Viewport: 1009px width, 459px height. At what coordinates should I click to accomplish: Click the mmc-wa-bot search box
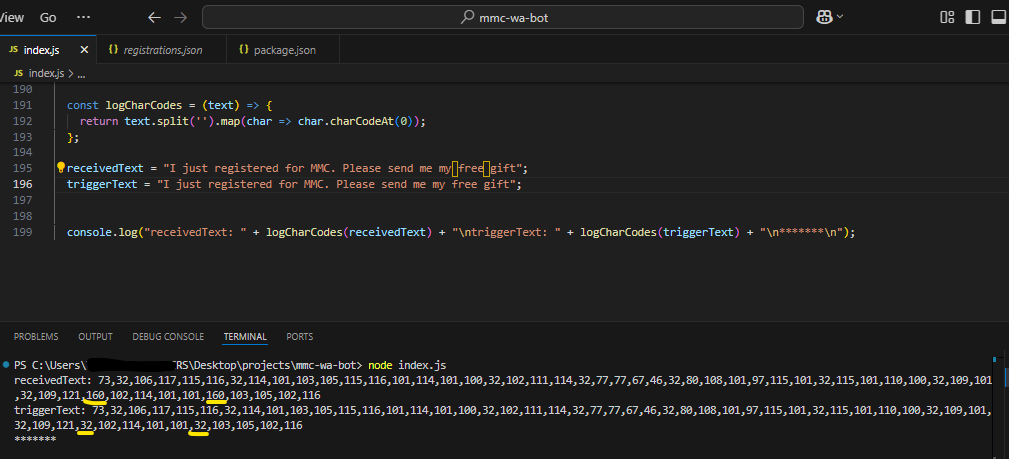(x=503, y=17)
